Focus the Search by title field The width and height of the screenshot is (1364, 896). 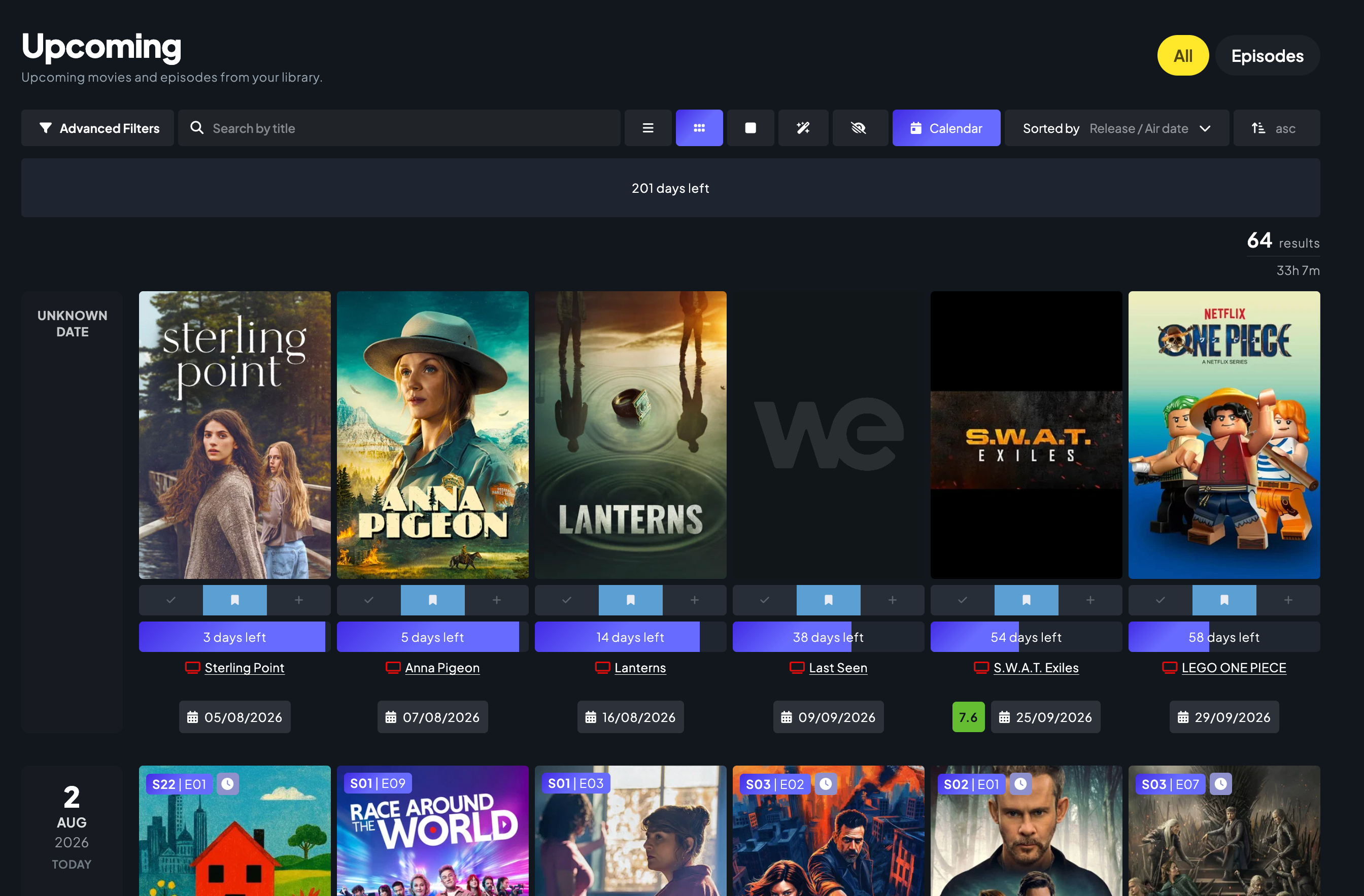click(399, 128)
